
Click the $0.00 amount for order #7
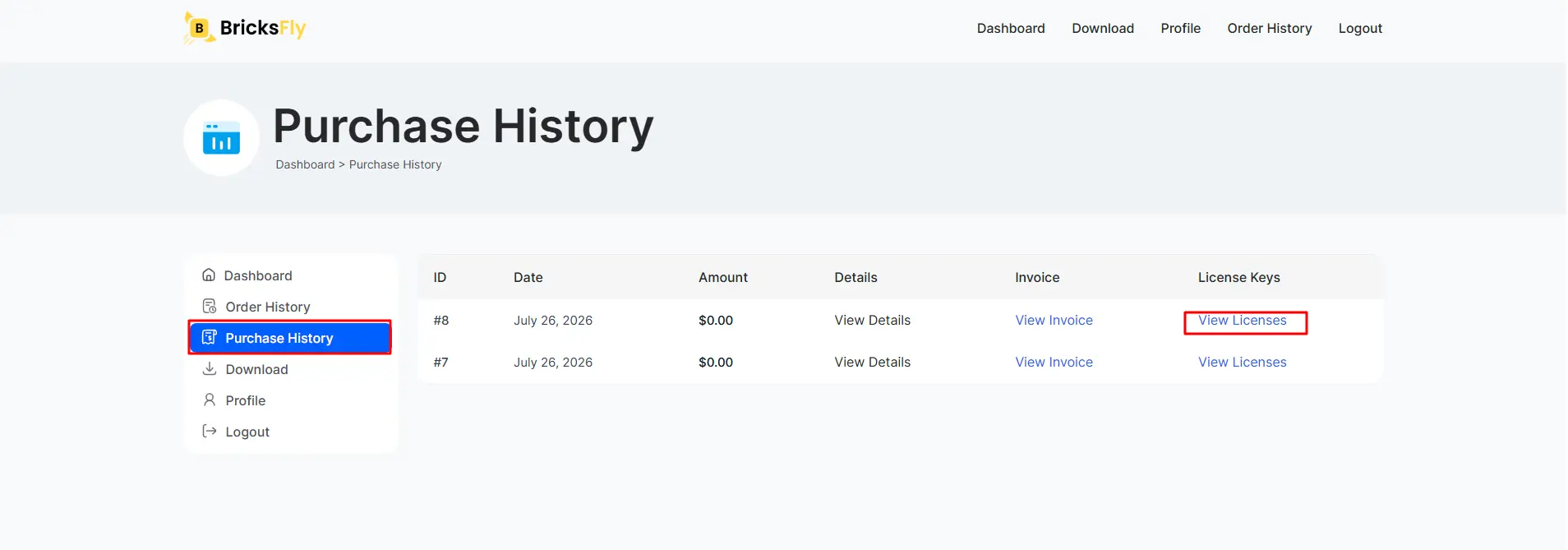point(715,362)
